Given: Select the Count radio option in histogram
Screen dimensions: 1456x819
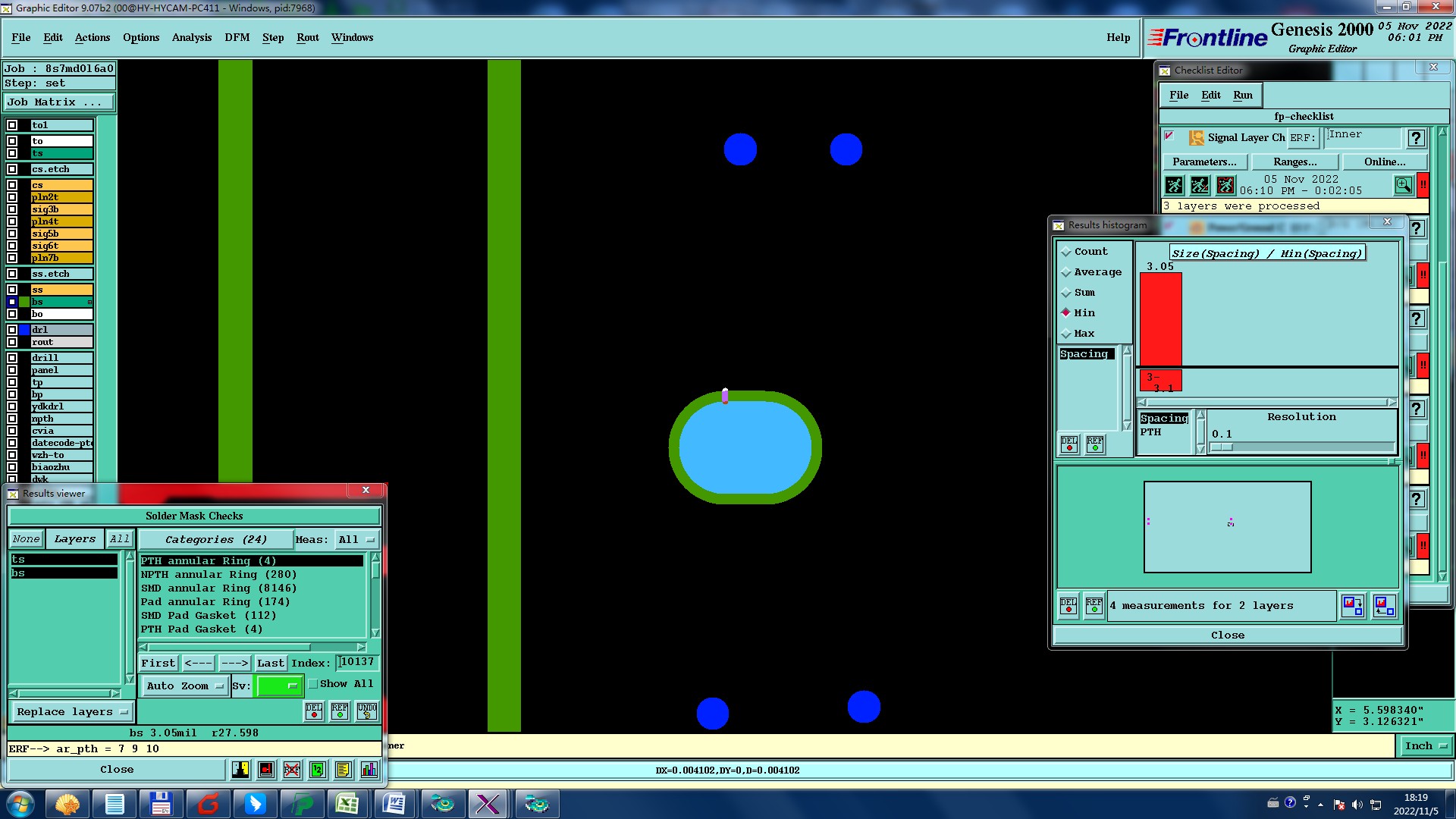Looking at the screenshot, I should (1066, 252).
